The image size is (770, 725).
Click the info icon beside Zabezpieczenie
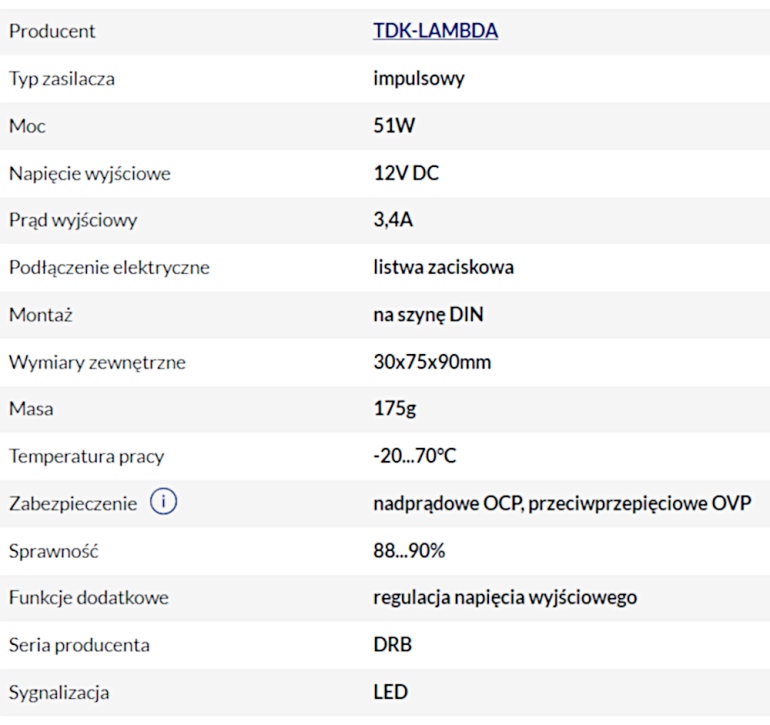pyautogui.click(x=163, y=503)
